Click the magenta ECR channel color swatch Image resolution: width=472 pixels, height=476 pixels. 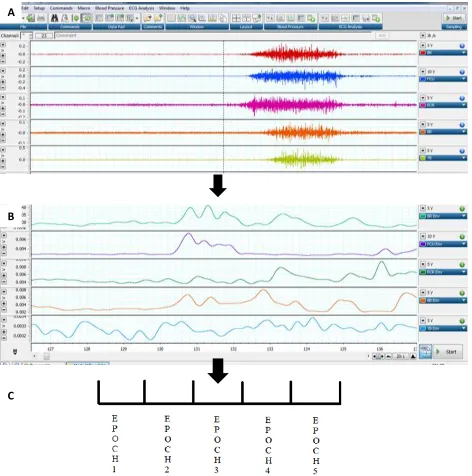(x=423, y=105)
